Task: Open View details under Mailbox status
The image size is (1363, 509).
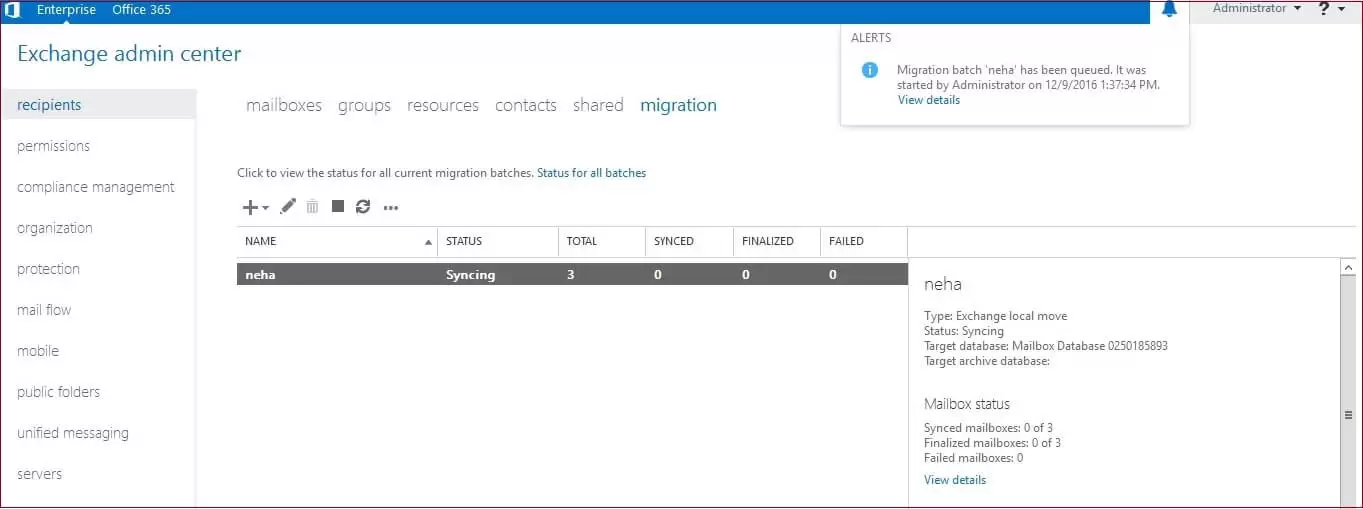Action: [x=954, y=480]
